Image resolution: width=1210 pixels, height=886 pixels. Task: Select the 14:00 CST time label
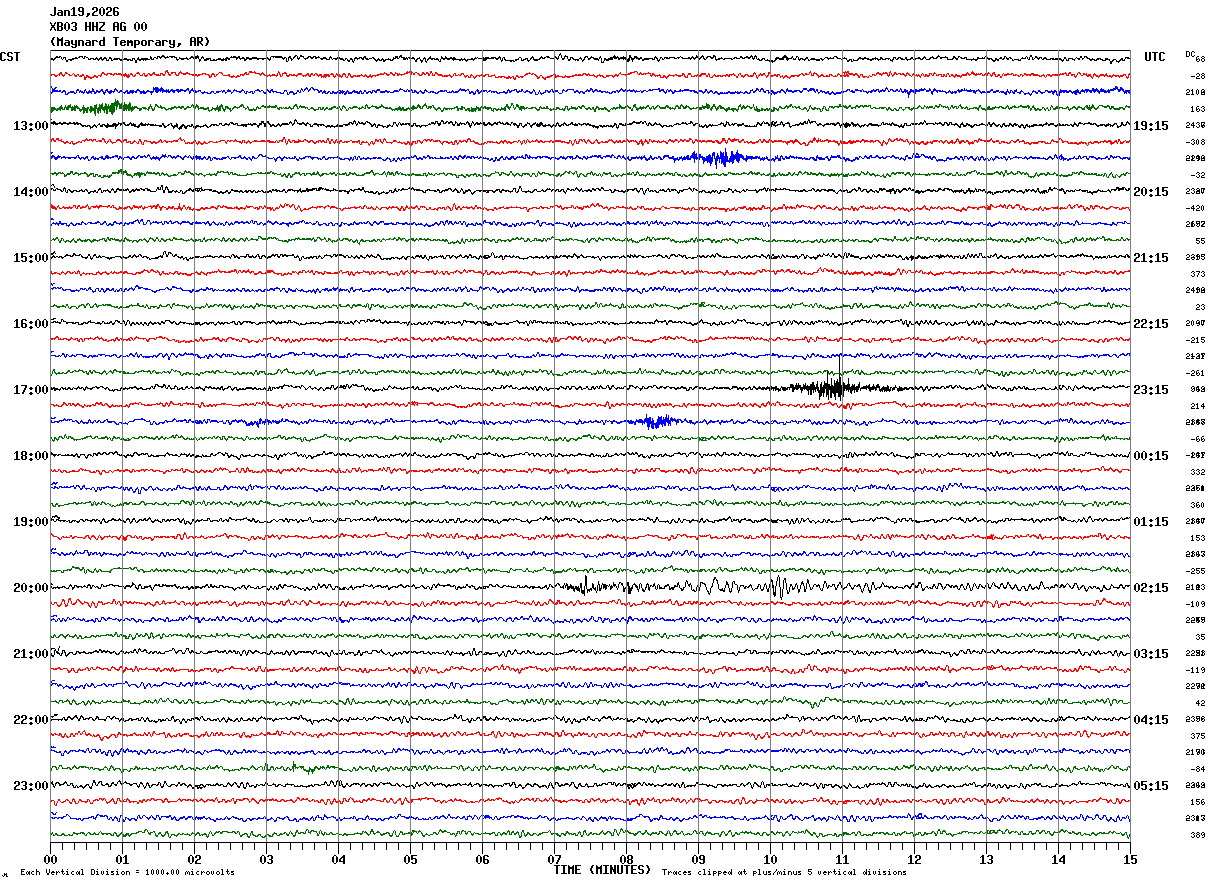30,192
